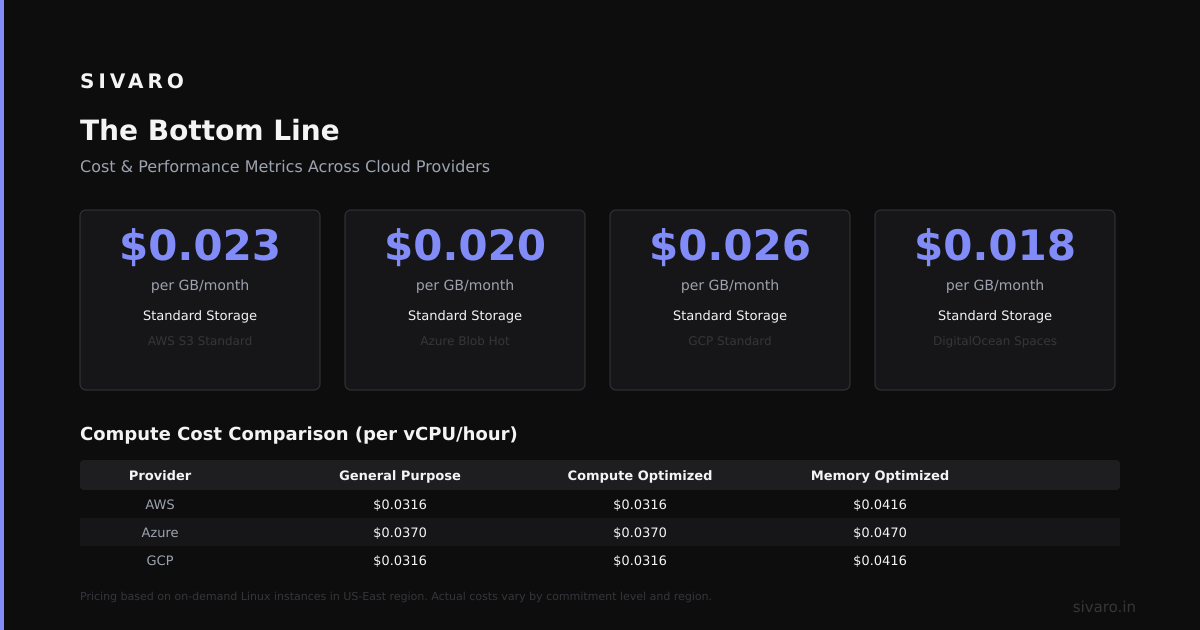
Task: Click the Memory Optimized column header
Action: pyautogui.click(x=880, y=475)
